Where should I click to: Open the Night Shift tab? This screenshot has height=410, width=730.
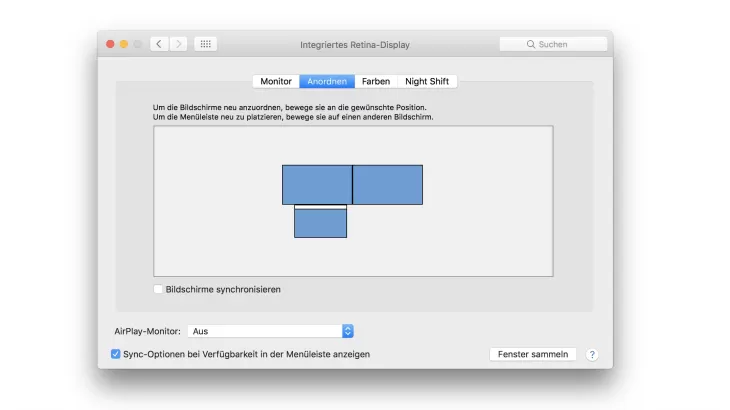[x=427, y=81]
